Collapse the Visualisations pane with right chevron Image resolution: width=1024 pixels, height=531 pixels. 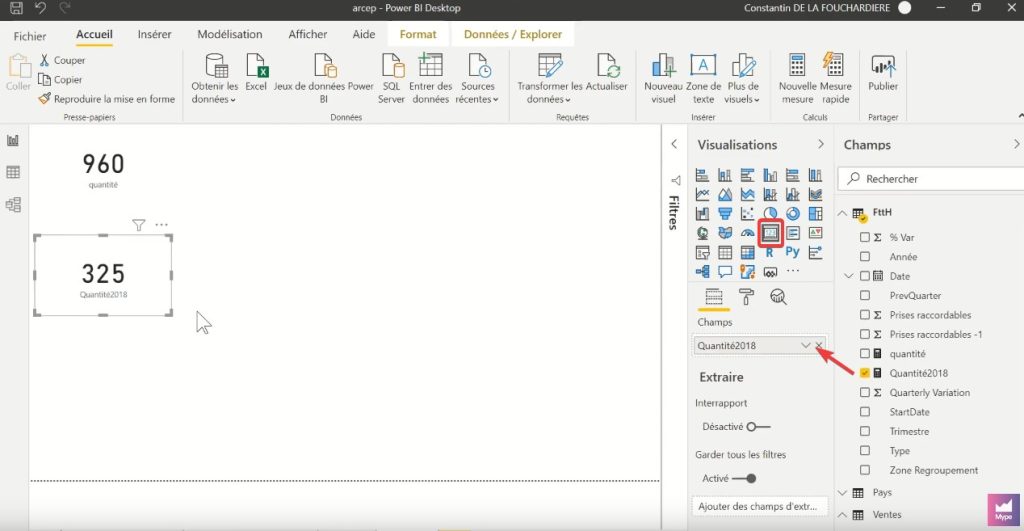pos(821,144)
